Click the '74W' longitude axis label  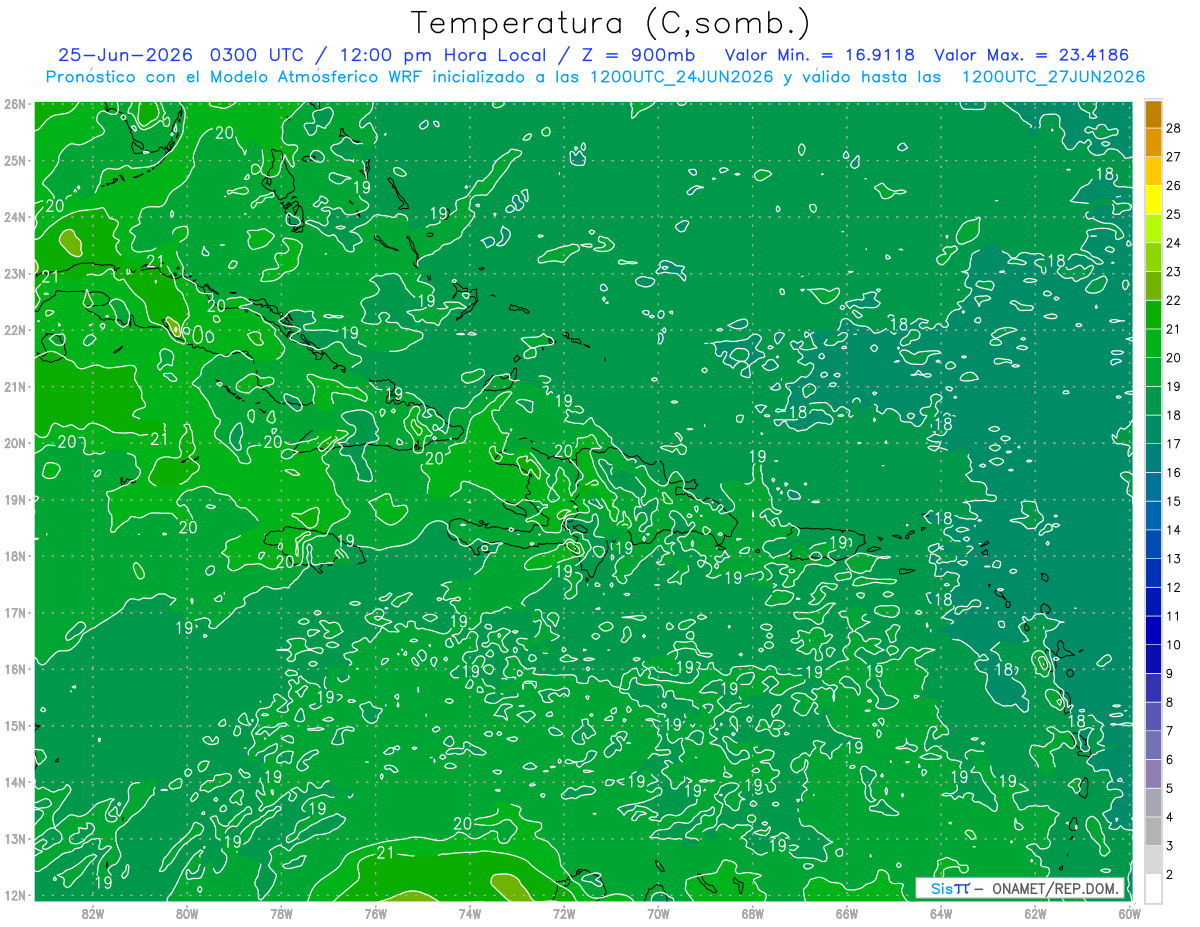[x=469, y=913]
